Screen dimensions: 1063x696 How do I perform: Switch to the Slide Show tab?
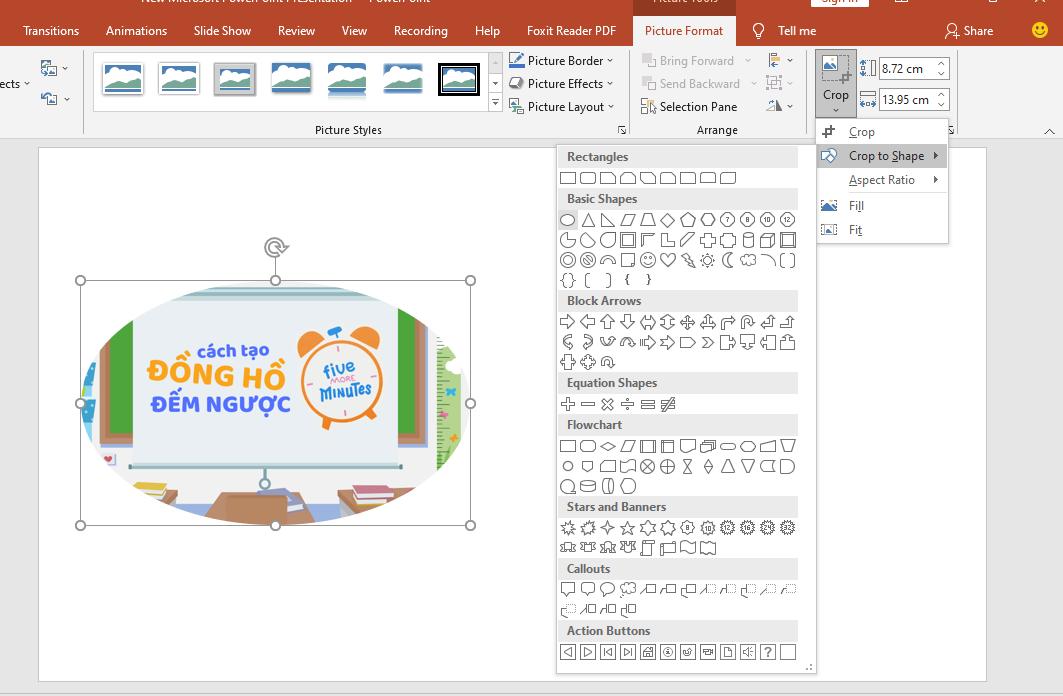tap(222, 31)
